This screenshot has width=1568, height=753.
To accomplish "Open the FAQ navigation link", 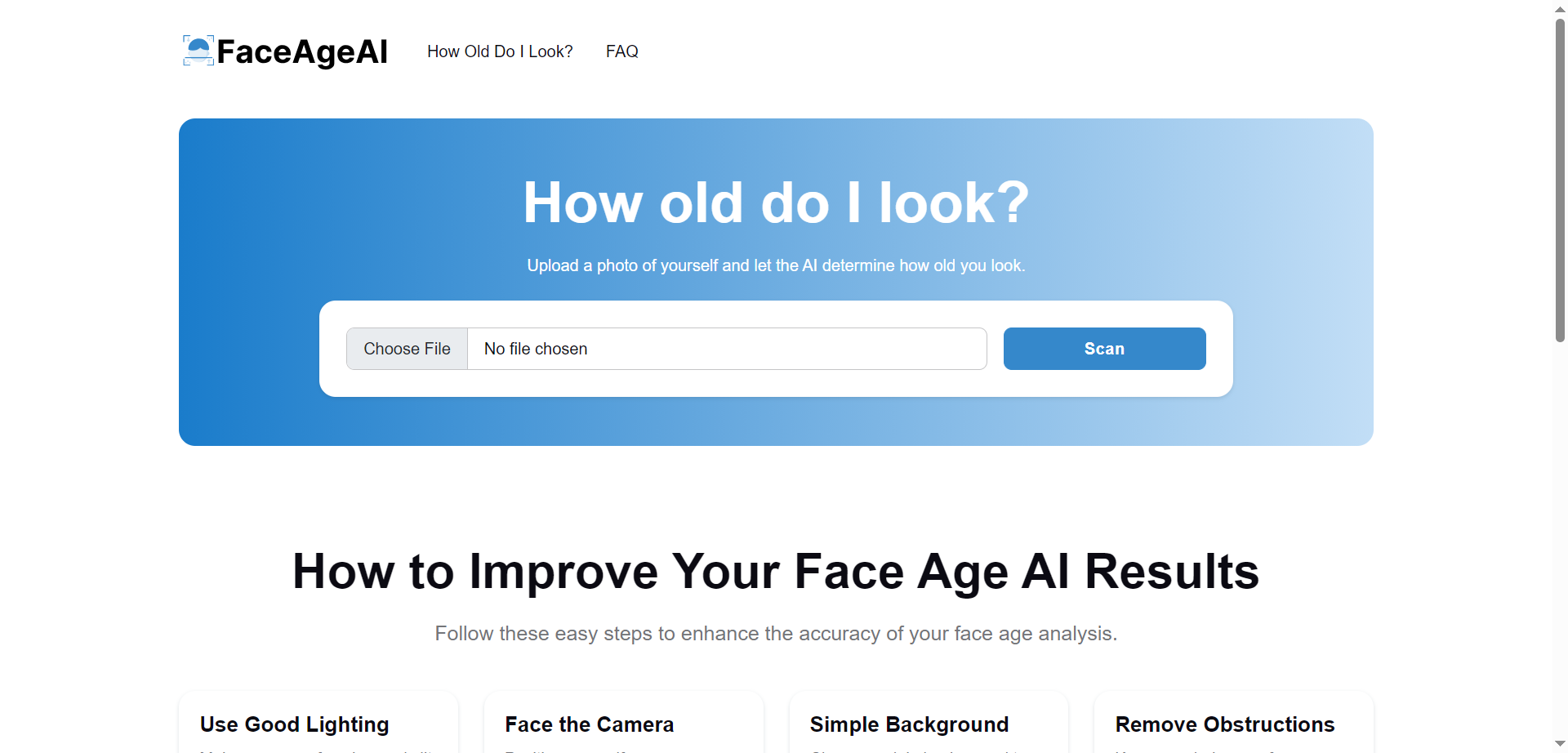I will [x=622, y=51].
